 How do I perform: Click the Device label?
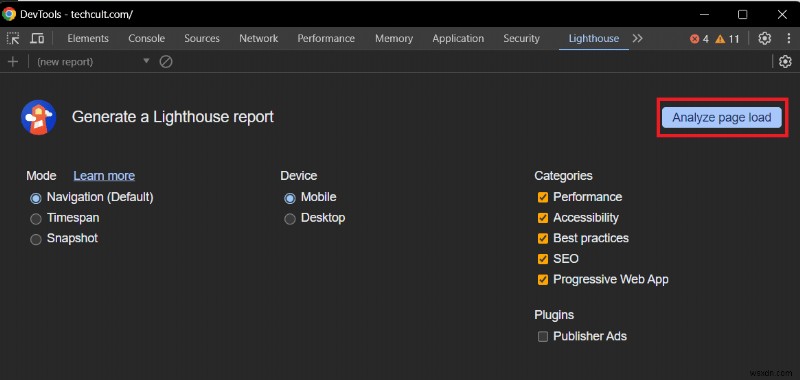[298, 175]
